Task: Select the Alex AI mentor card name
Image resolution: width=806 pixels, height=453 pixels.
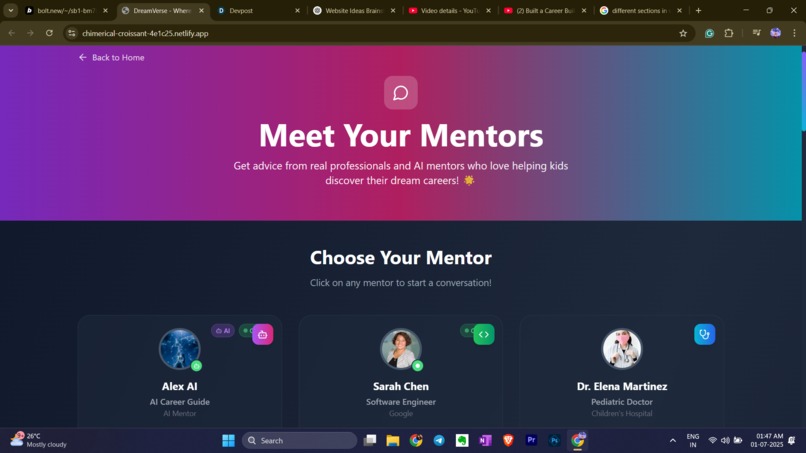Action: coord(179,386)
